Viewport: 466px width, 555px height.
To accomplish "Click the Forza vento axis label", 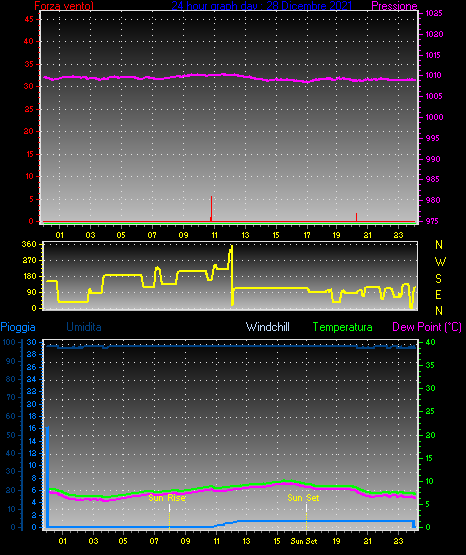I will [x=64, y=5].
